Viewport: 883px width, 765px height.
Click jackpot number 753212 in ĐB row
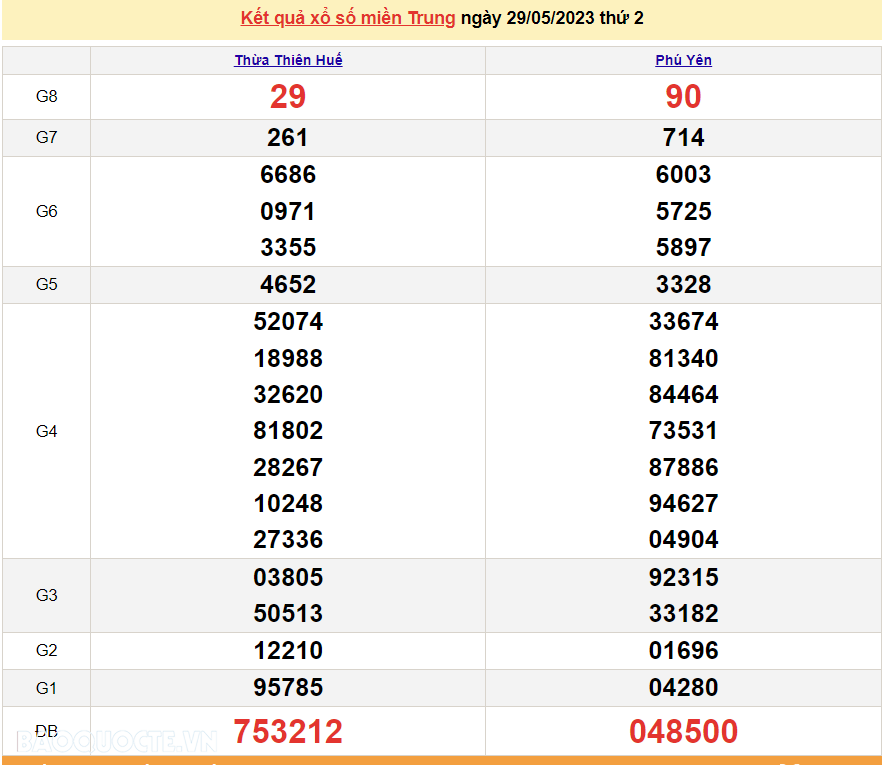287,731
